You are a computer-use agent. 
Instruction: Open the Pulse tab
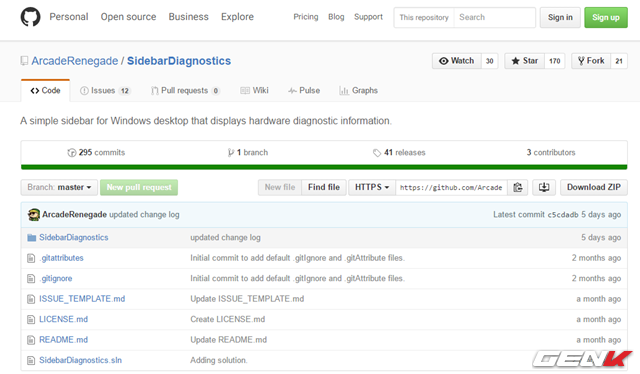(304, 91)
